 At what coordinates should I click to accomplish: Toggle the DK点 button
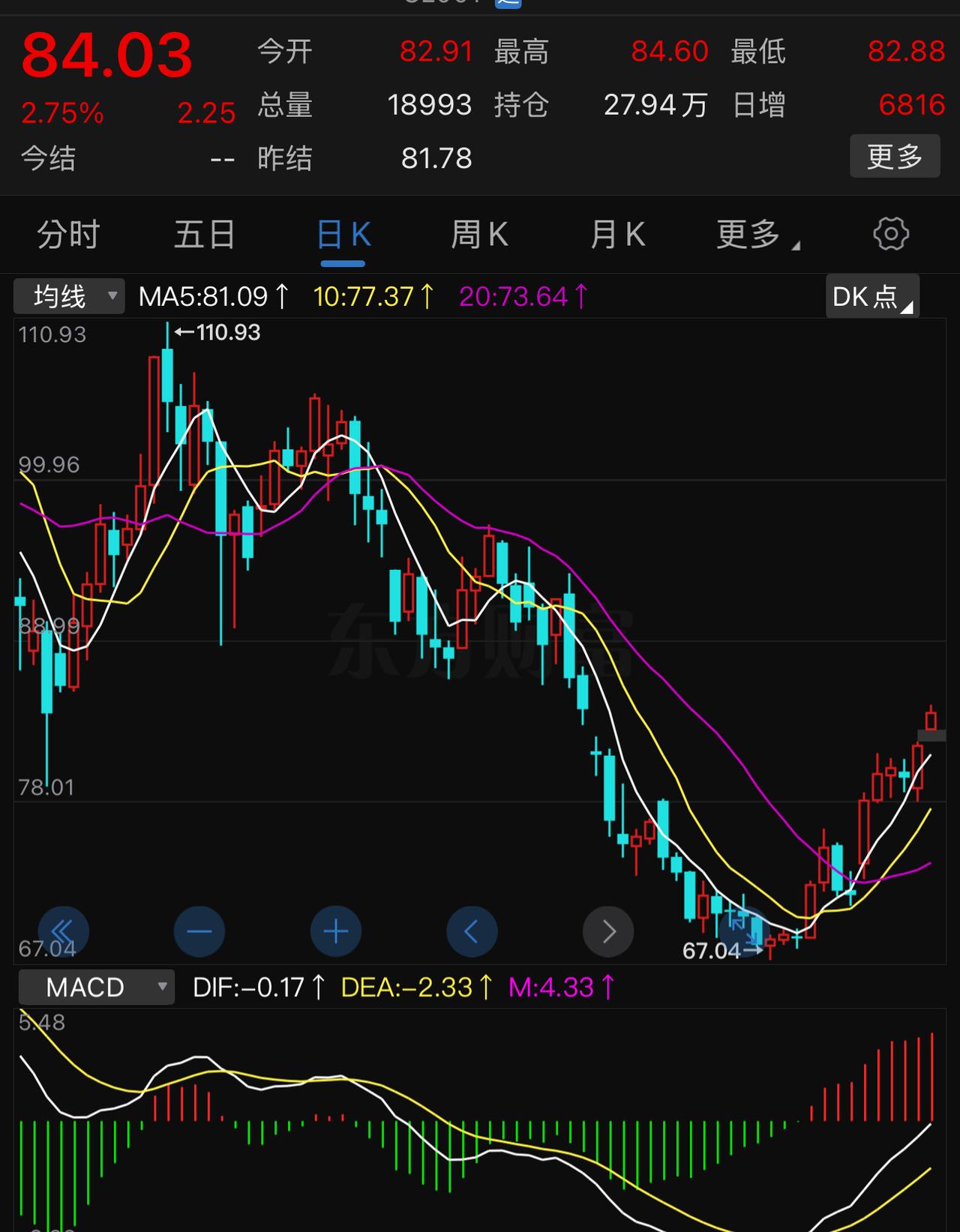[x=872, y=296]
